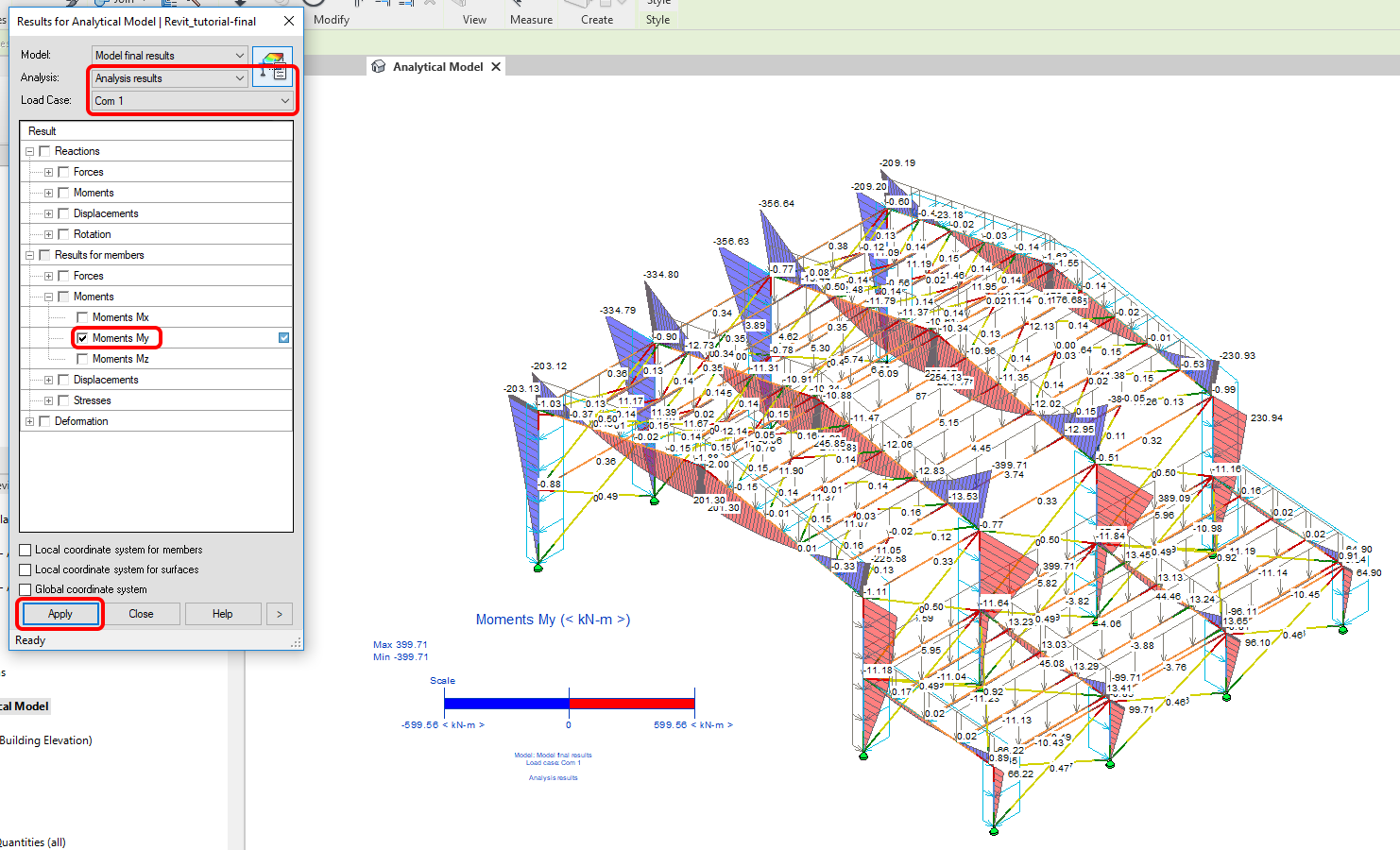Screen dimensions: 1400x850
Task: Click the house icon on Analytical Model tab
Action: tap(379, 67)
